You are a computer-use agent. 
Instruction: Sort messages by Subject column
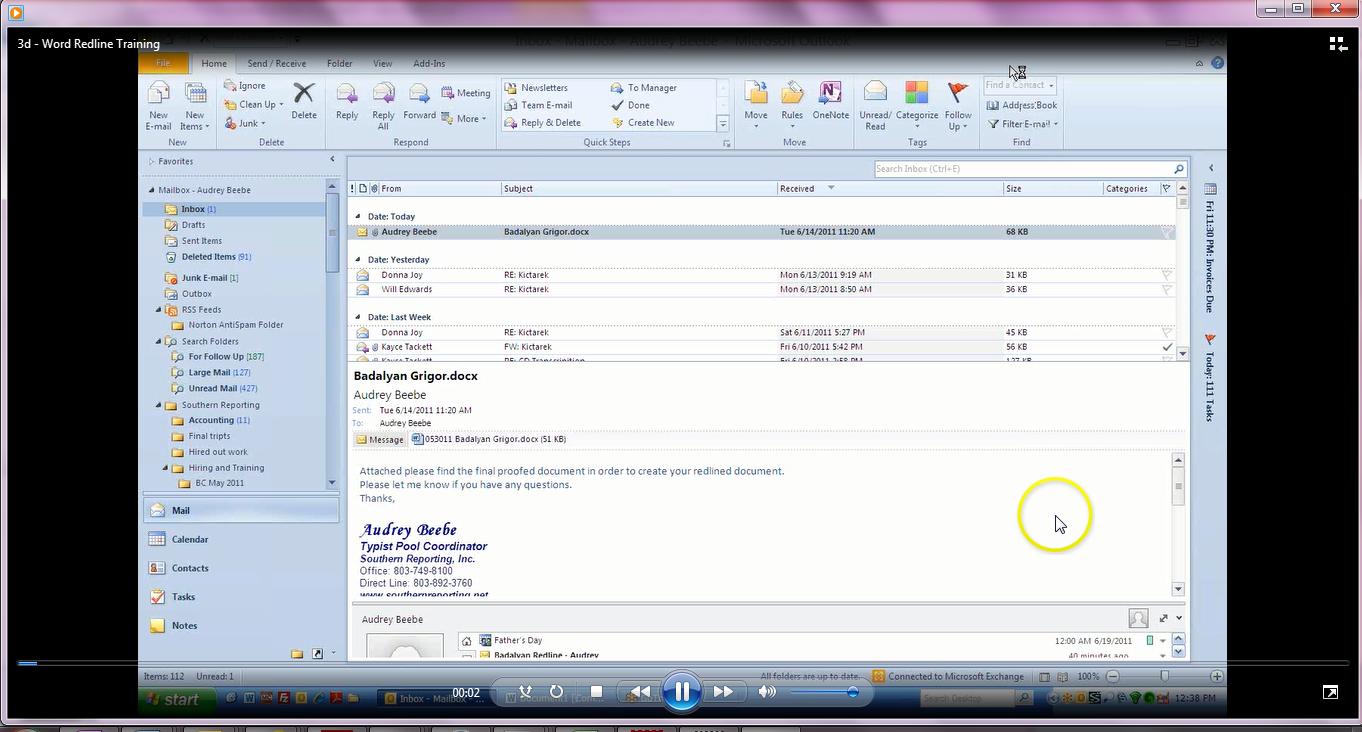(639, 188)
